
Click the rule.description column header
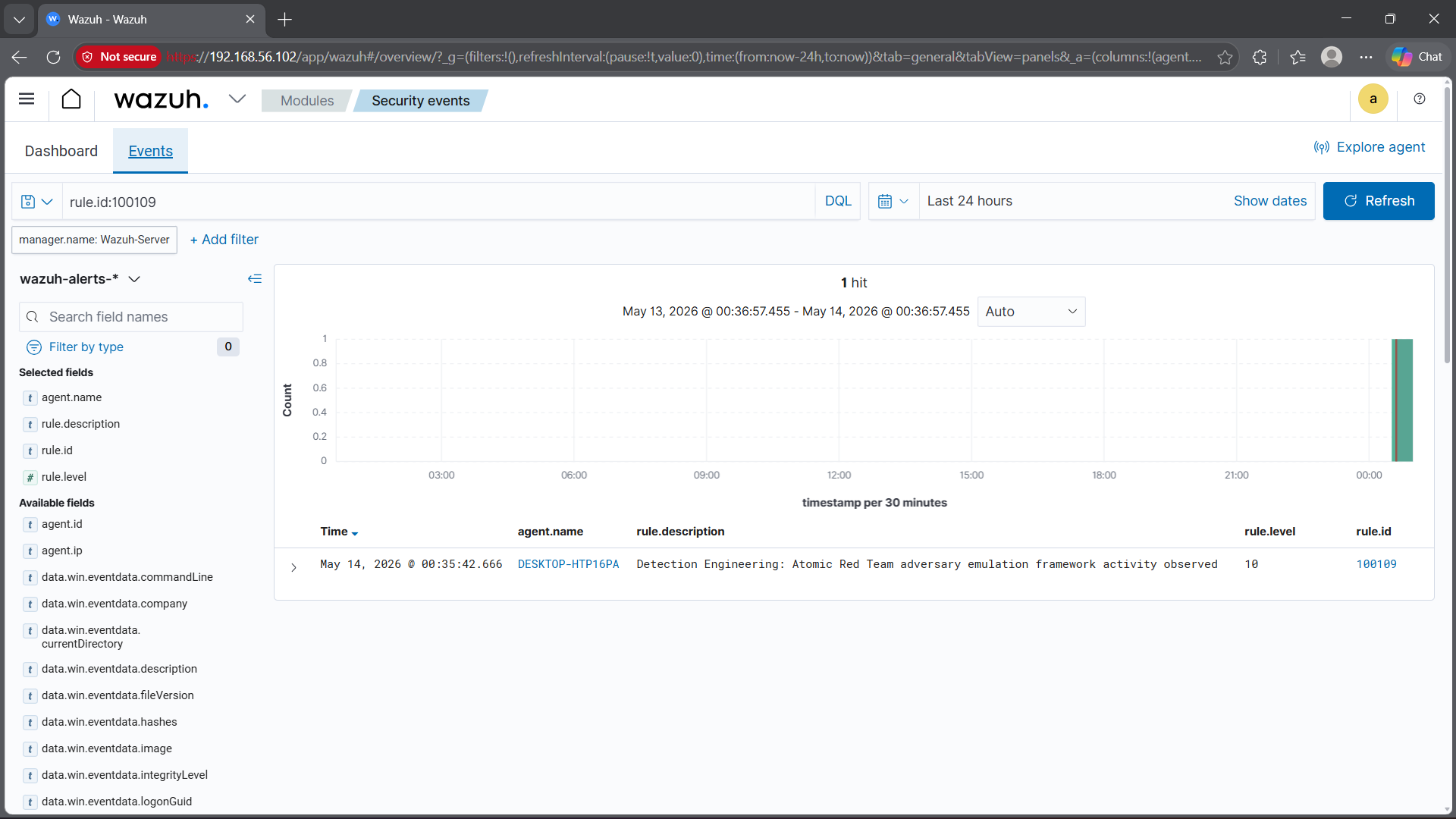tap(680, 532)
